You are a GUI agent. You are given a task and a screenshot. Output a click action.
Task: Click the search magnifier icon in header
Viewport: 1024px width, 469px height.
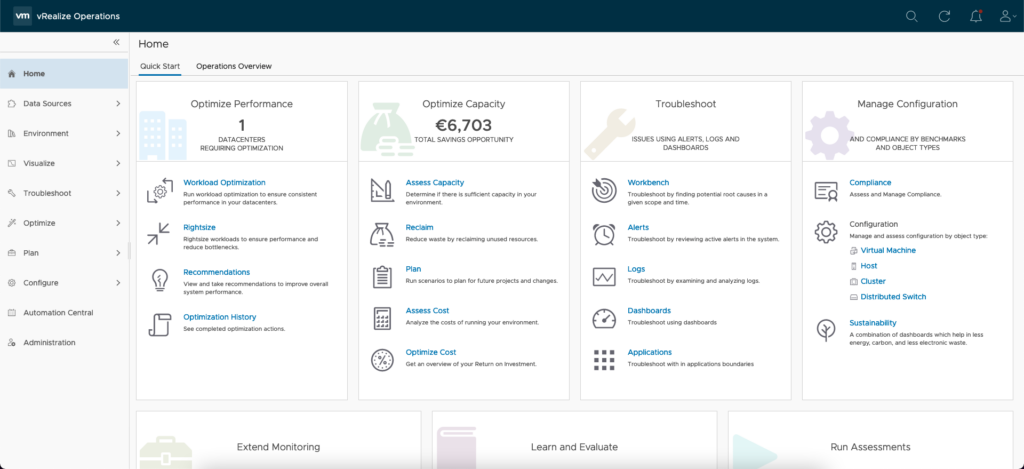coord(912,16)
